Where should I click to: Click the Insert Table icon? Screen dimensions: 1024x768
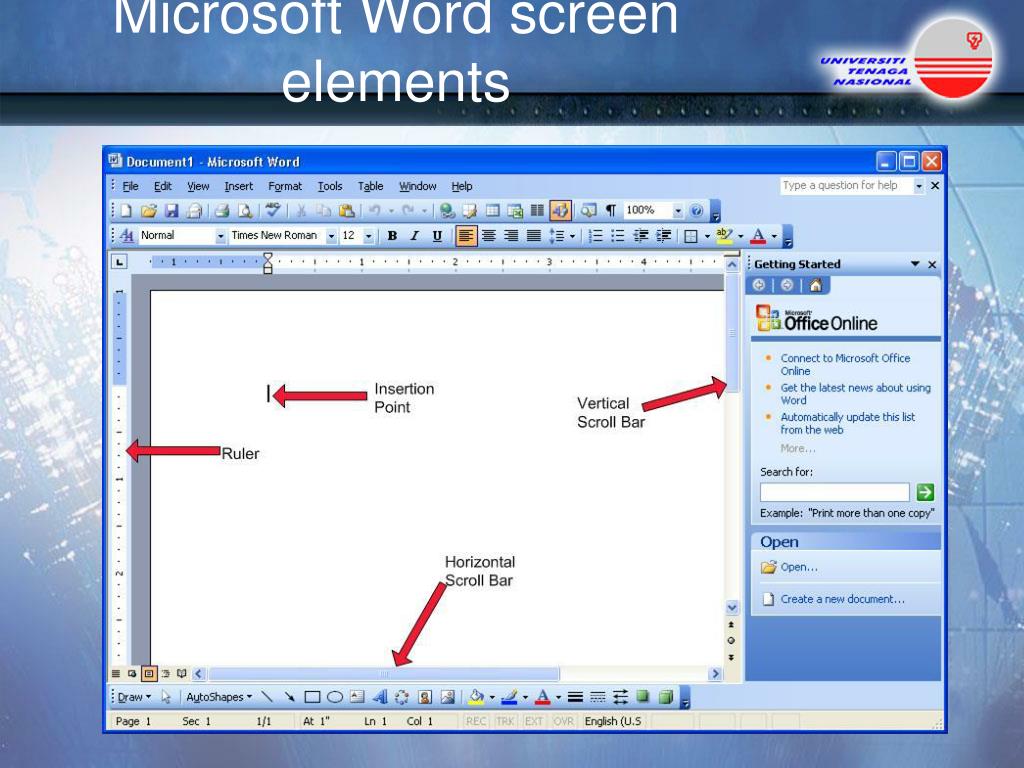click(493, 210)
